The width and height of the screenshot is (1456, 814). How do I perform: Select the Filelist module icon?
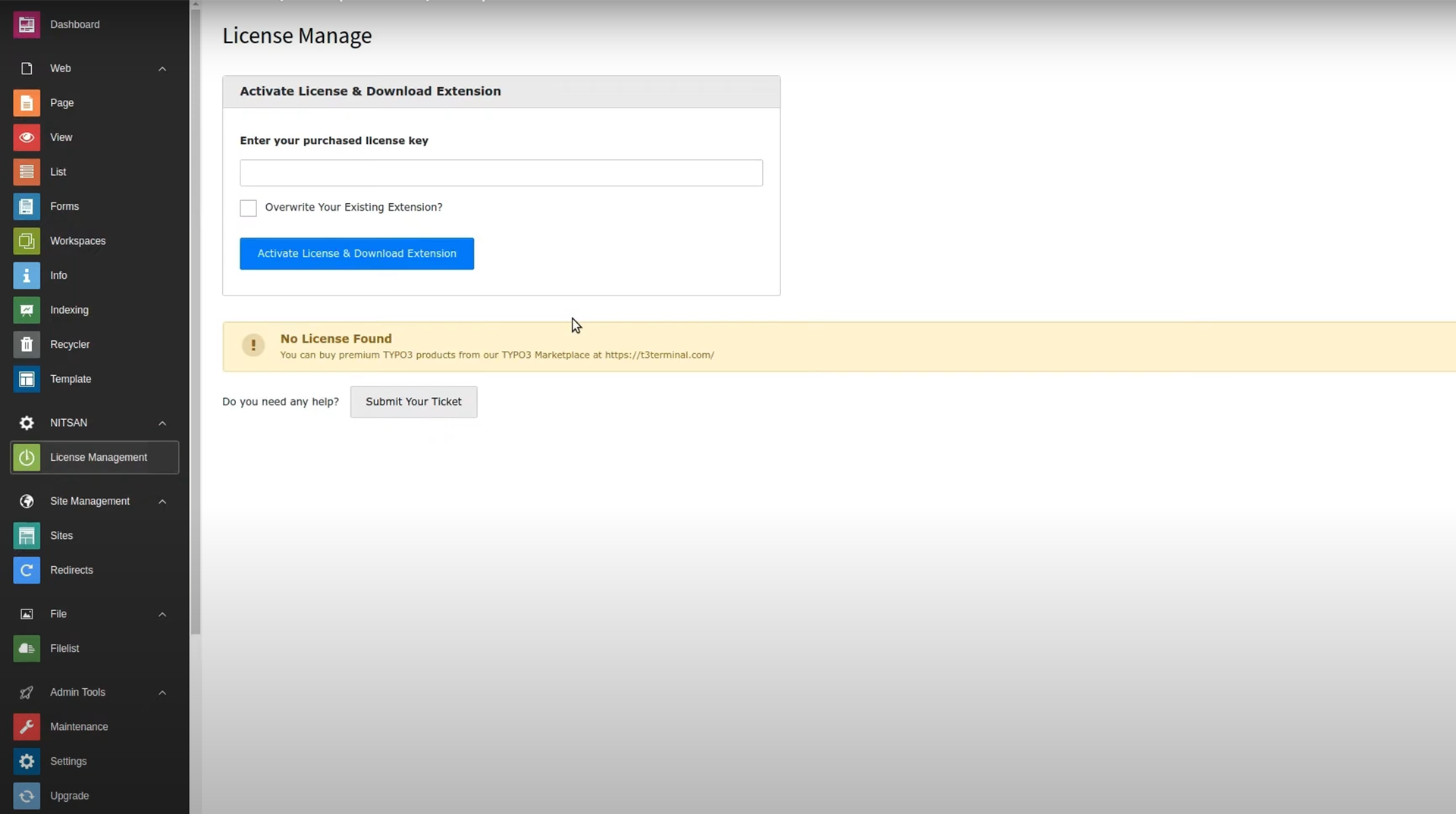(27, 649)
